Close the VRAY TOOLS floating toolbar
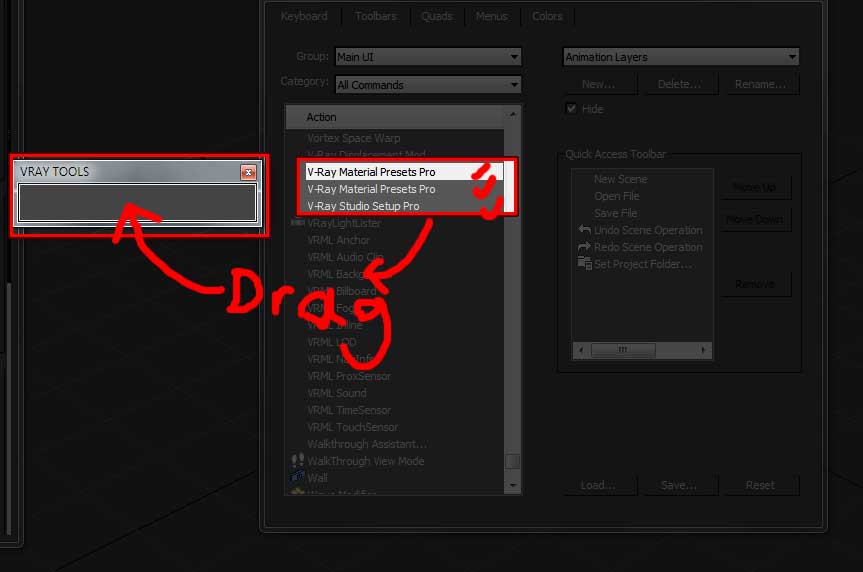Screen dimensions: 863x572 (248, 172)
